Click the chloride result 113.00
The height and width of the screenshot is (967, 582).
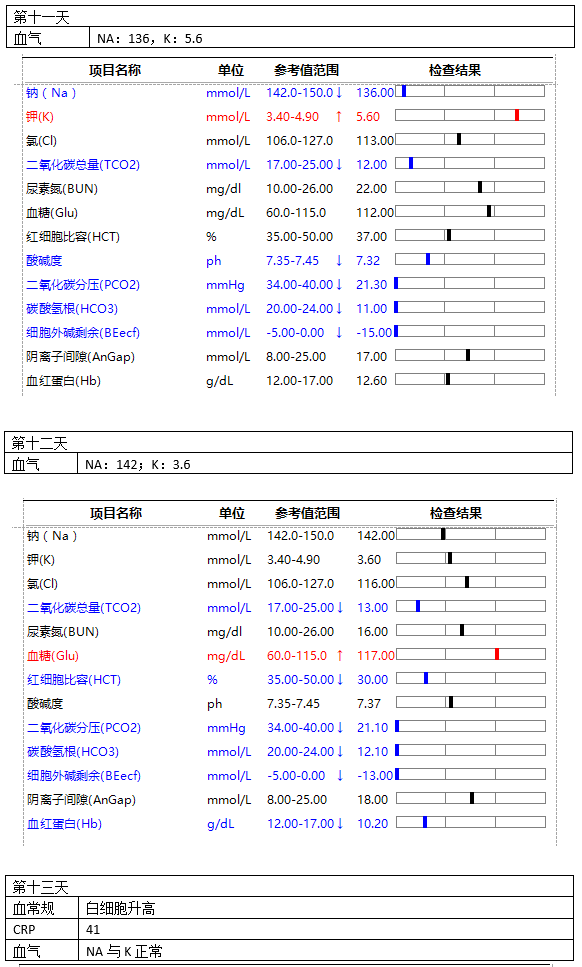pos(375,141)
